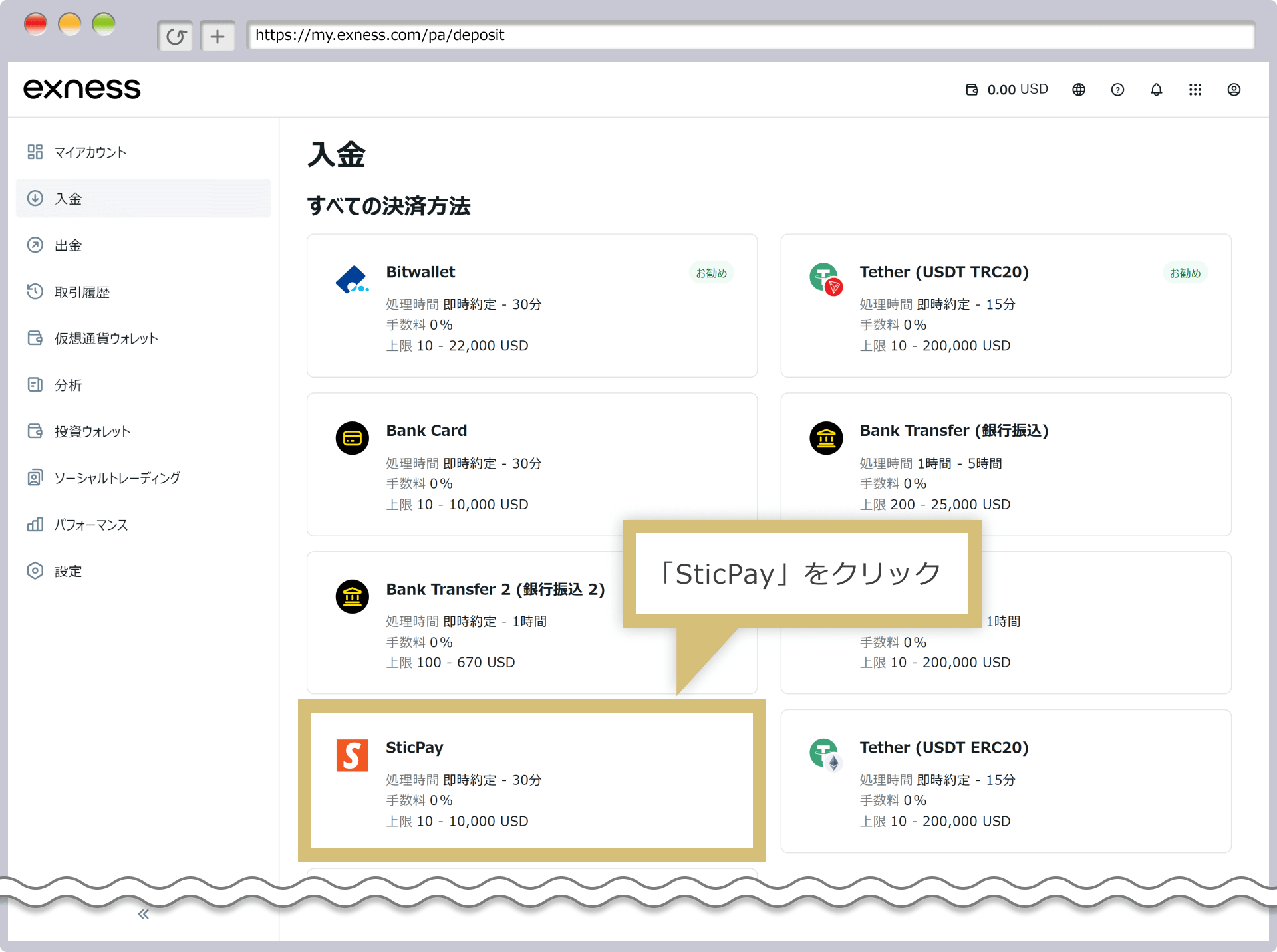Click the 取引履歴 history clock icon
The width and height of the screenshot is (1277, 952).
click(x=35, y=292)
